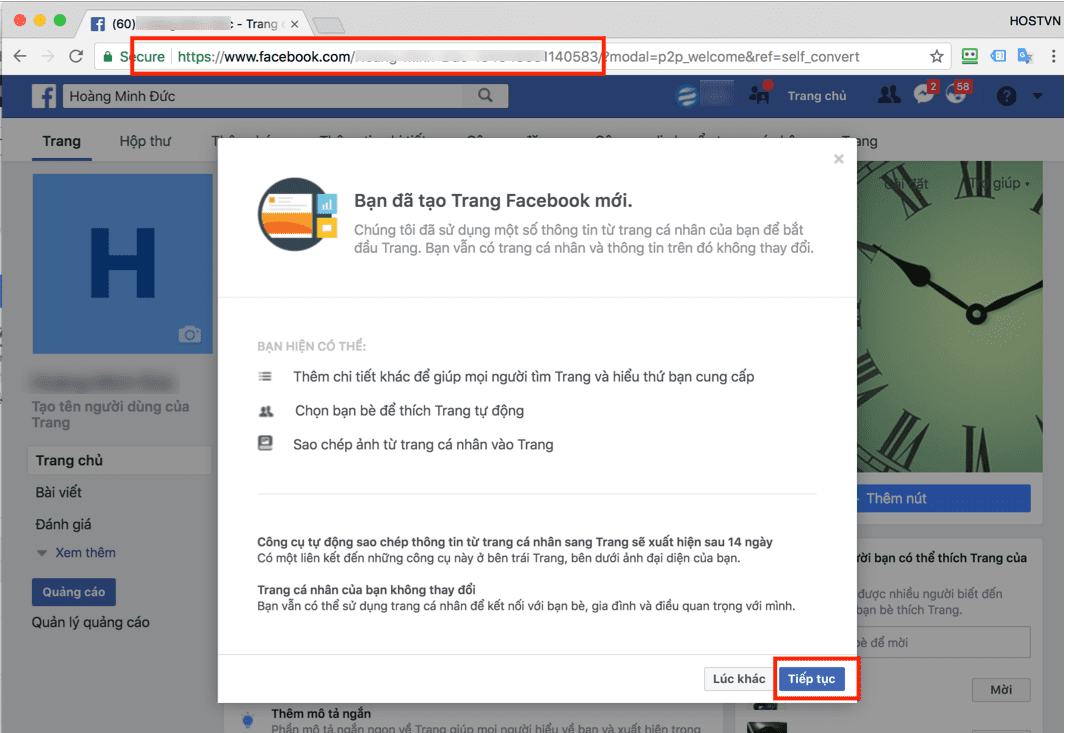Screen dimensions: 1065x733
Task: Open account dropdown arrow in top bar
Action: (1037, 96)
